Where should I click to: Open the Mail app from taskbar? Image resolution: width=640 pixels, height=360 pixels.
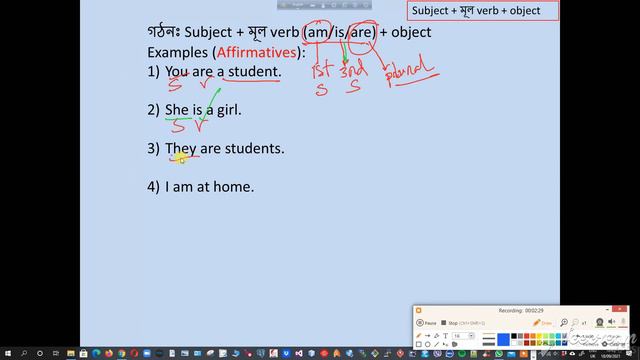(511, 353)
